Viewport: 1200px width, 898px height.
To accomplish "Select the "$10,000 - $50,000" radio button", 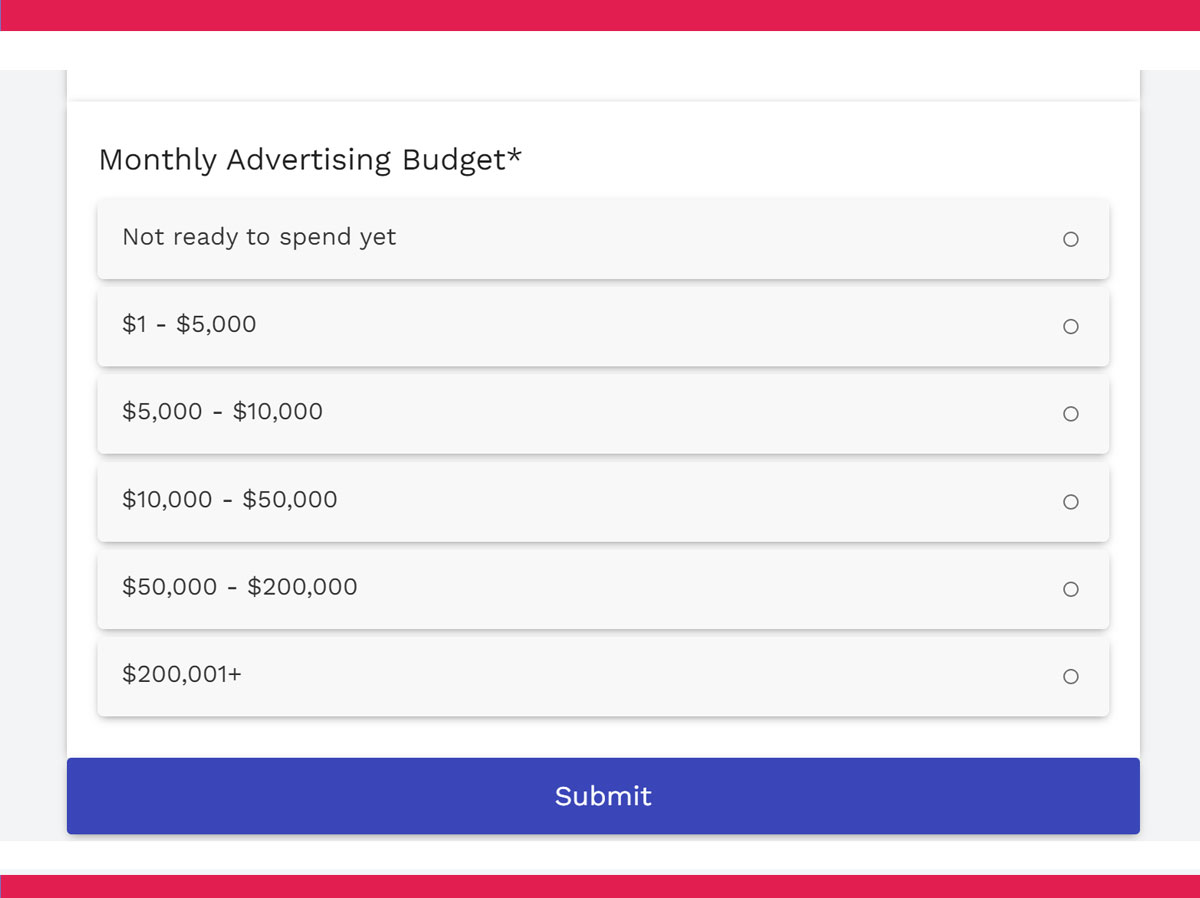I will (x=1071, y=501).
